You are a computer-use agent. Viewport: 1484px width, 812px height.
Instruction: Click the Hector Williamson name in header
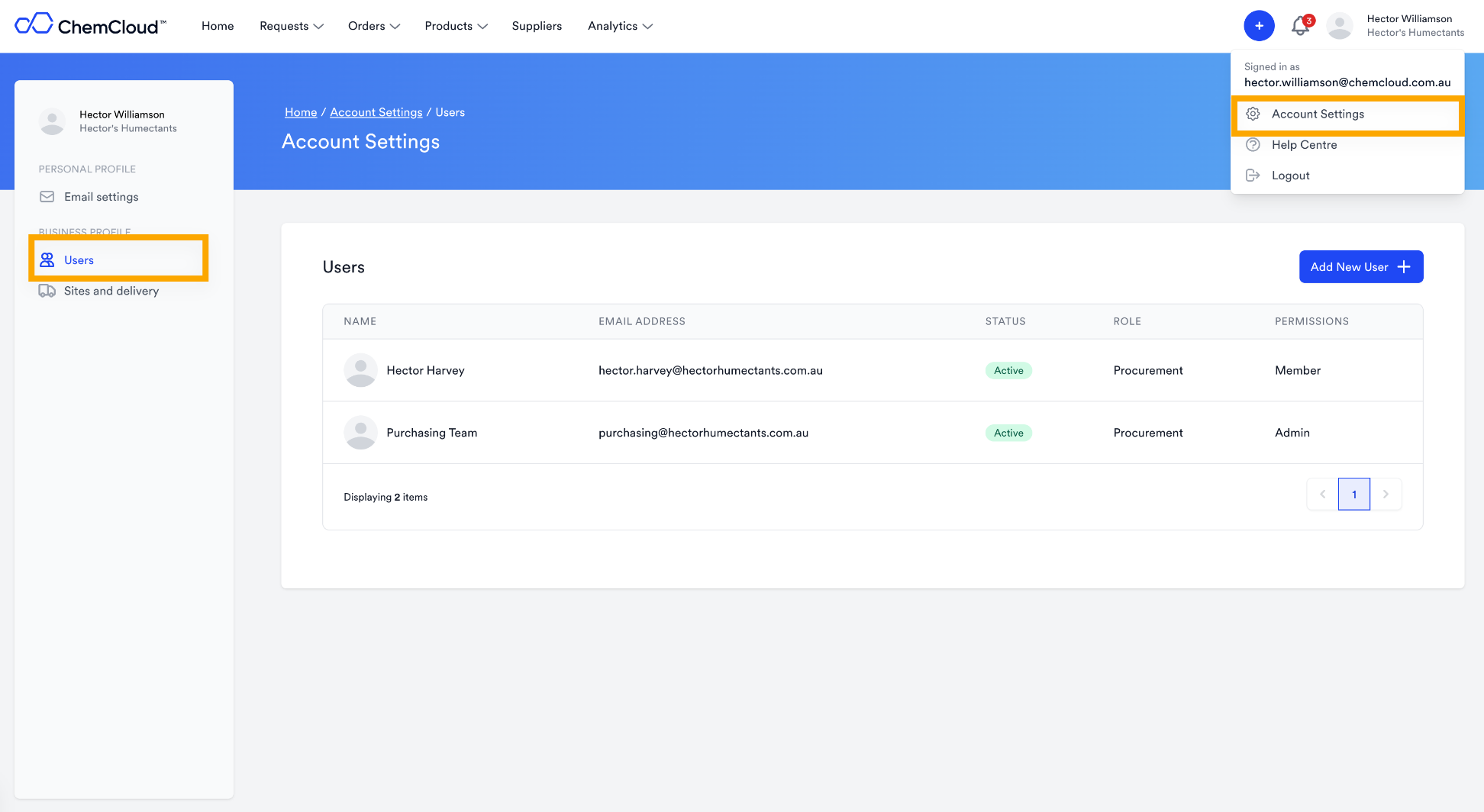[x=1409, y=19]
